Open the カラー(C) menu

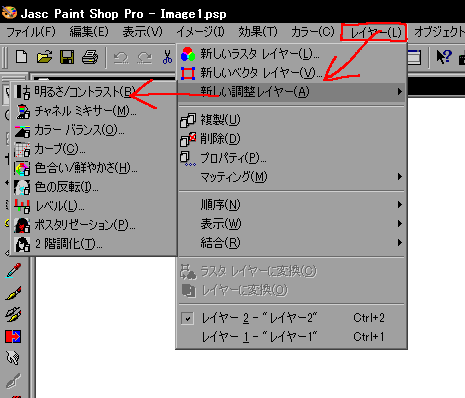tap(313, 32)
